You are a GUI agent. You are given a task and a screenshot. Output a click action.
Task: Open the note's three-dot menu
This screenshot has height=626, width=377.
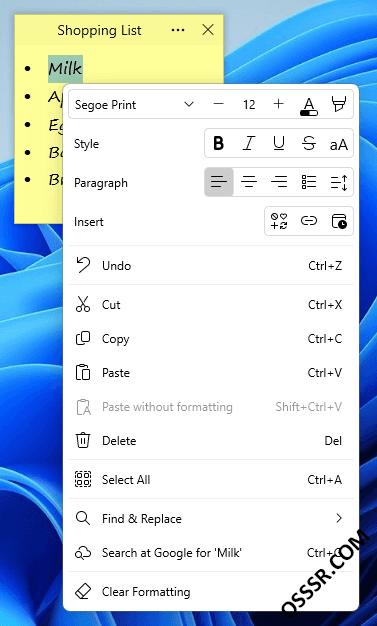pyautogui.click(x=178, y=30)
